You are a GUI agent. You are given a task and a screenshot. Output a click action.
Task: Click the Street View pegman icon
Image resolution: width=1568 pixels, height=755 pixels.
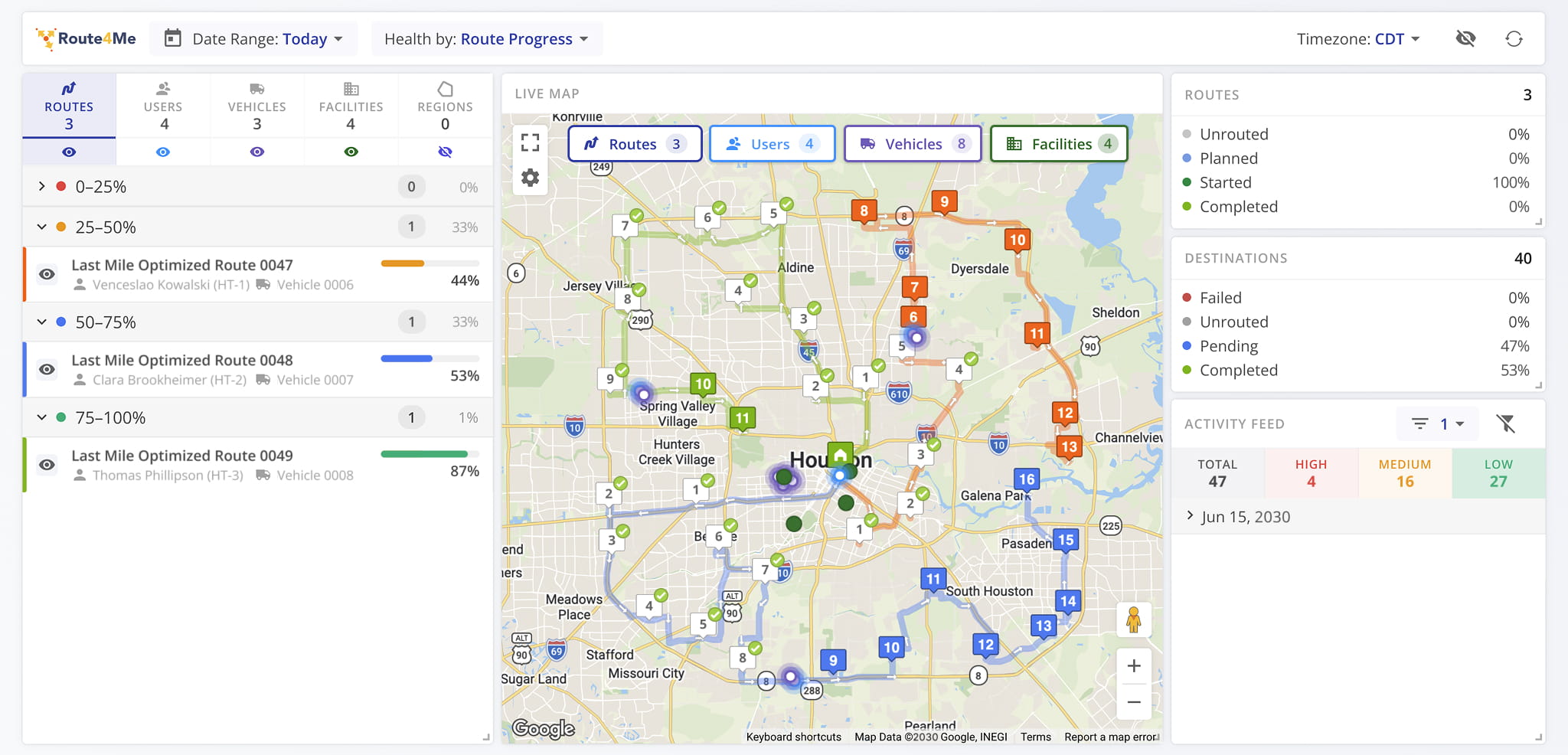[1134, 619]
